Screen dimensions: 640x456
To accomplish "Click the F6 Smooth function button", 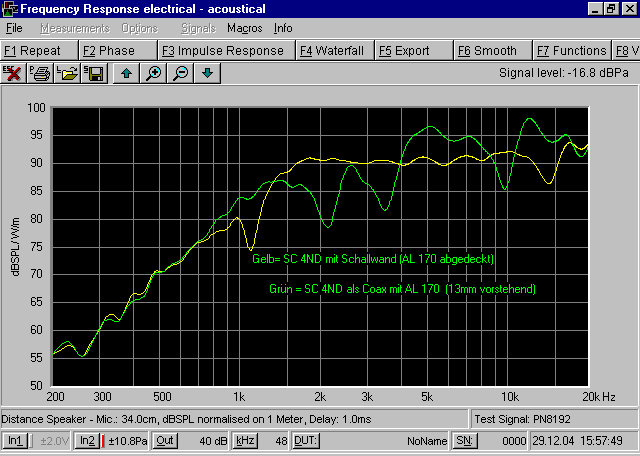I will click(487, 50).
